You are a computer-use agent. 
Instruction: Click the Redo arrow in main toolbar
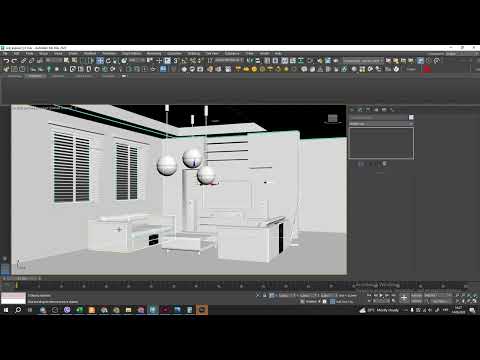14,61
